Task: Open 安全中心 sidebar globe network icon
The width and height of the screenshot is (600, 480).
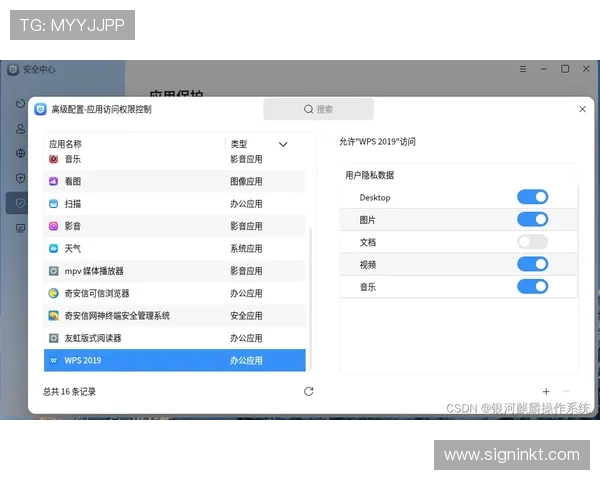Action: coord(21,153)
